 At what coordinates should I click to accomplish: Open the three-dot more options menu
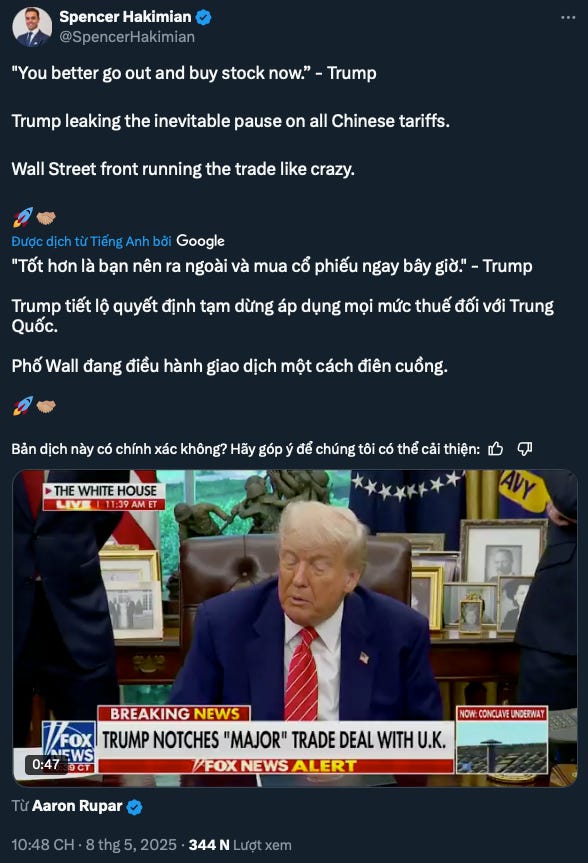tap(568, 18)
